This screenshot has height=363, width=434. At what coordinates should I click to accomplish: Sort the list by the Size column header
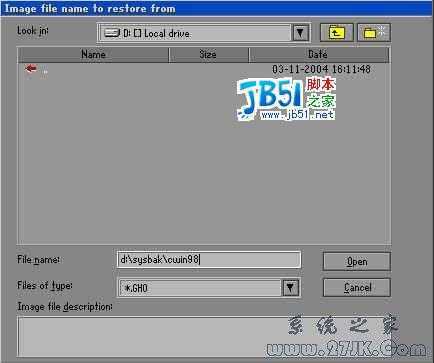pyautogui.click(x=209, y=55)
